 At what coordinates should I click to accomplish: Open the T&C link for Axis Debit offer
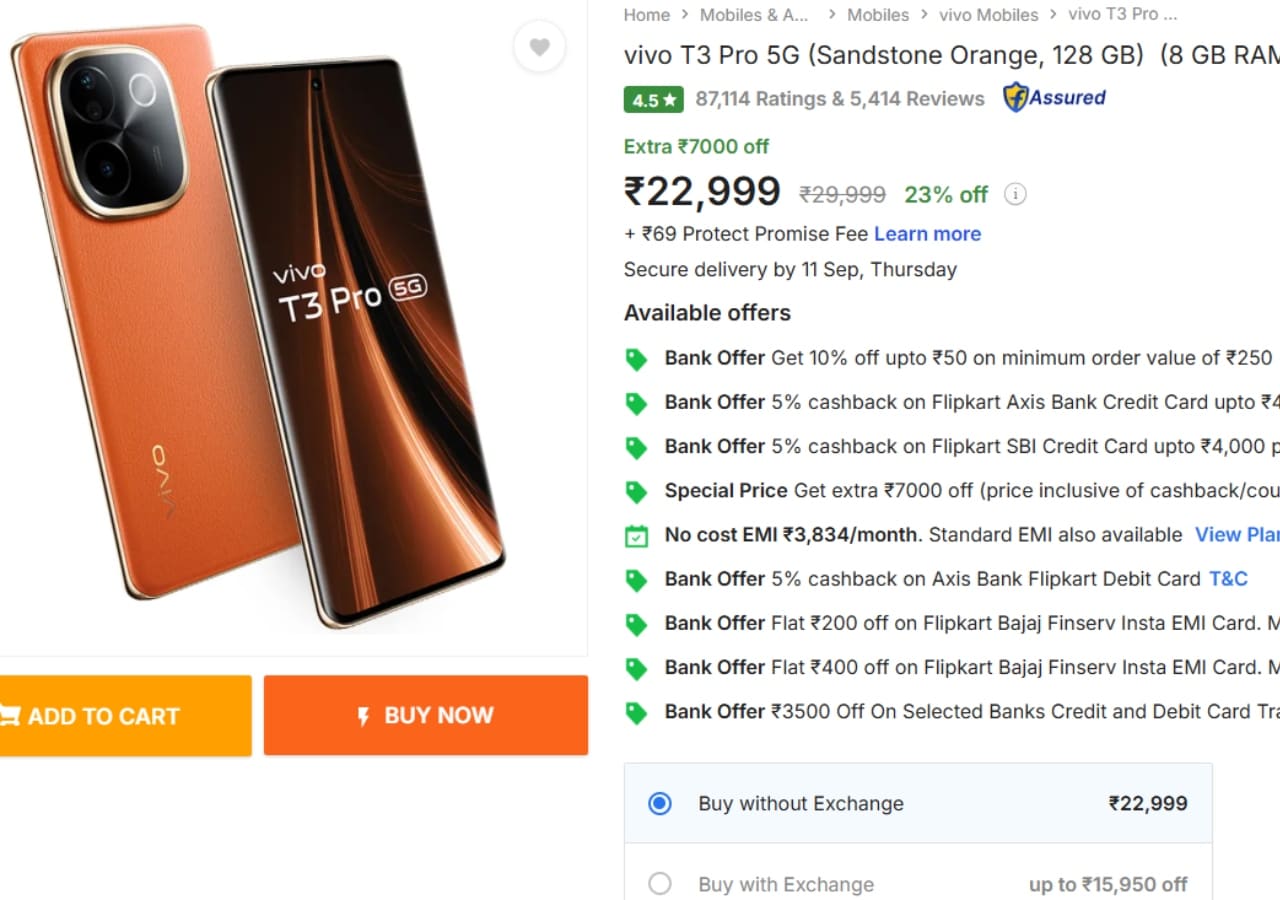coord(1228,579)
